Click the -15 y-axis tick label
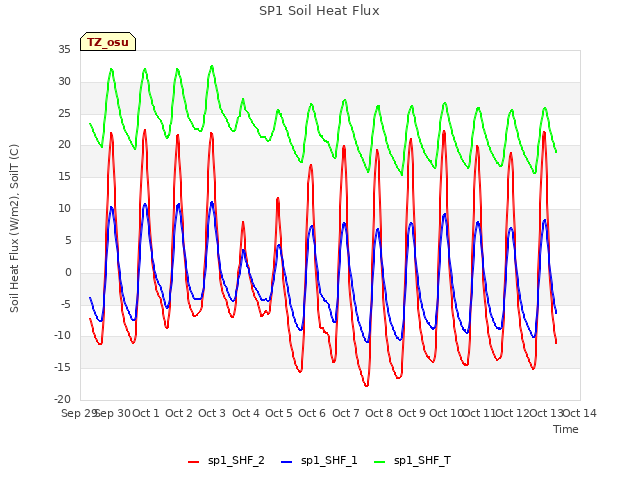Screen dimensions: 640x480 [x=62, y=368]
